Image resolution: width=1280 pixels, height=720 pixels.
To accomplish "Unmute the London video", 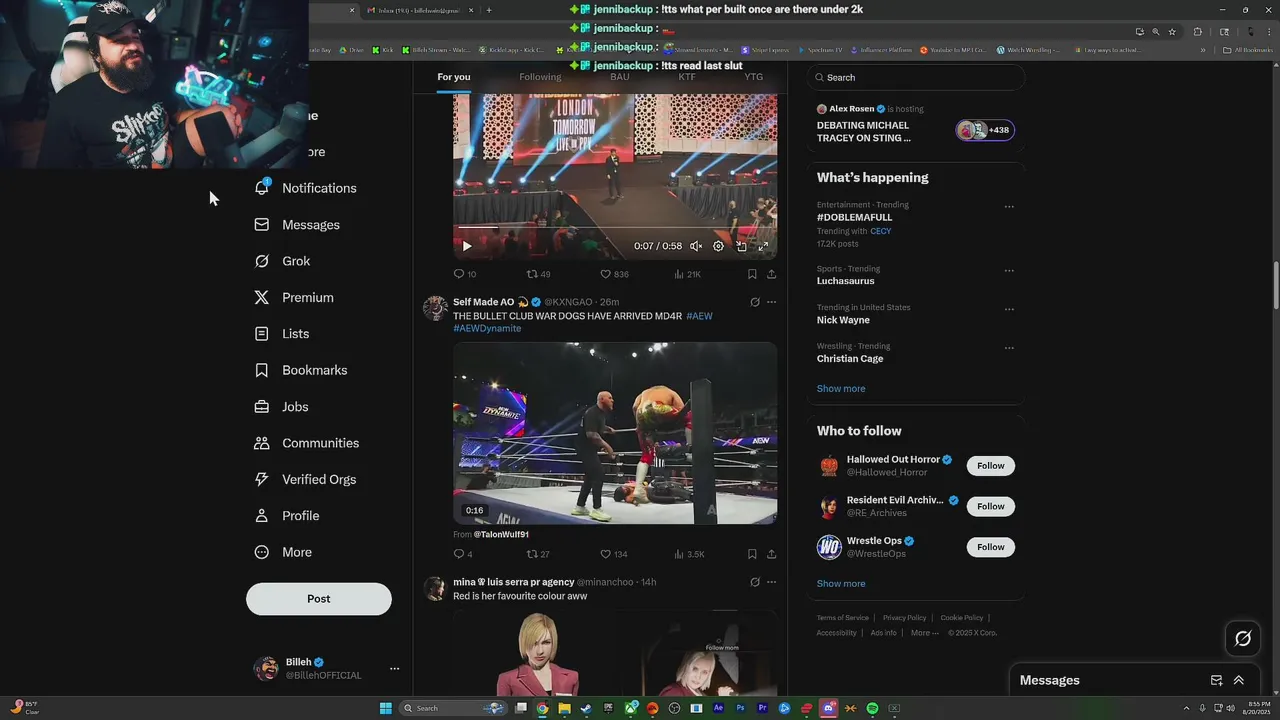I will (x=696, y=246).
